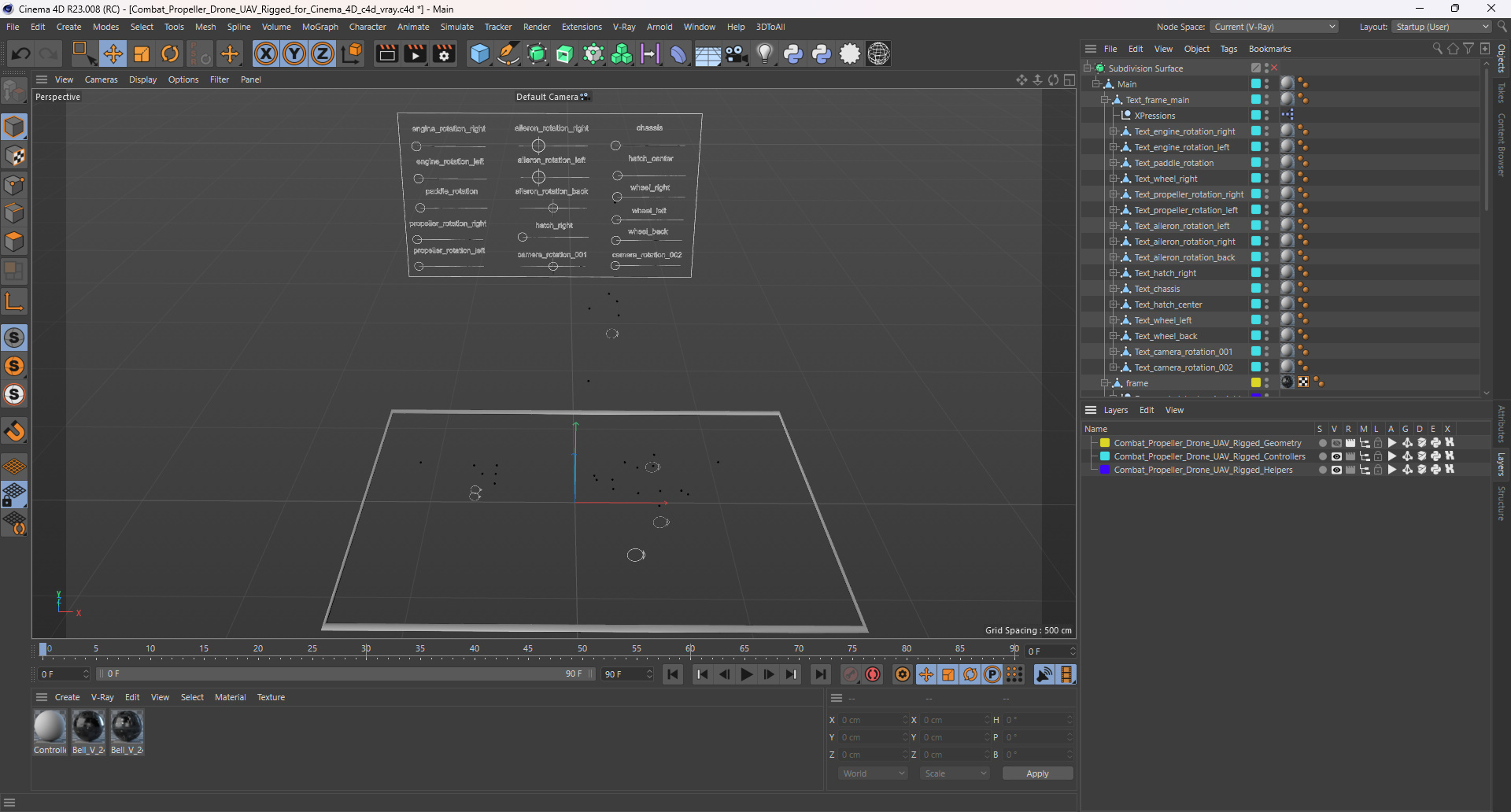
Task: Open the V-Ray menu
Action: (624, 27)
